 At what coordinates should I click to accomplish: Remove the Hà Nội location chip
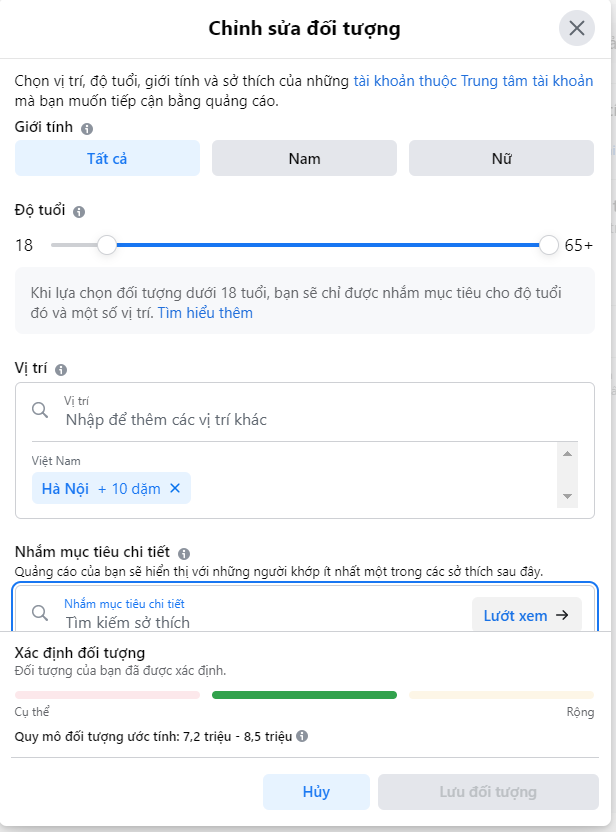point(175,488)
